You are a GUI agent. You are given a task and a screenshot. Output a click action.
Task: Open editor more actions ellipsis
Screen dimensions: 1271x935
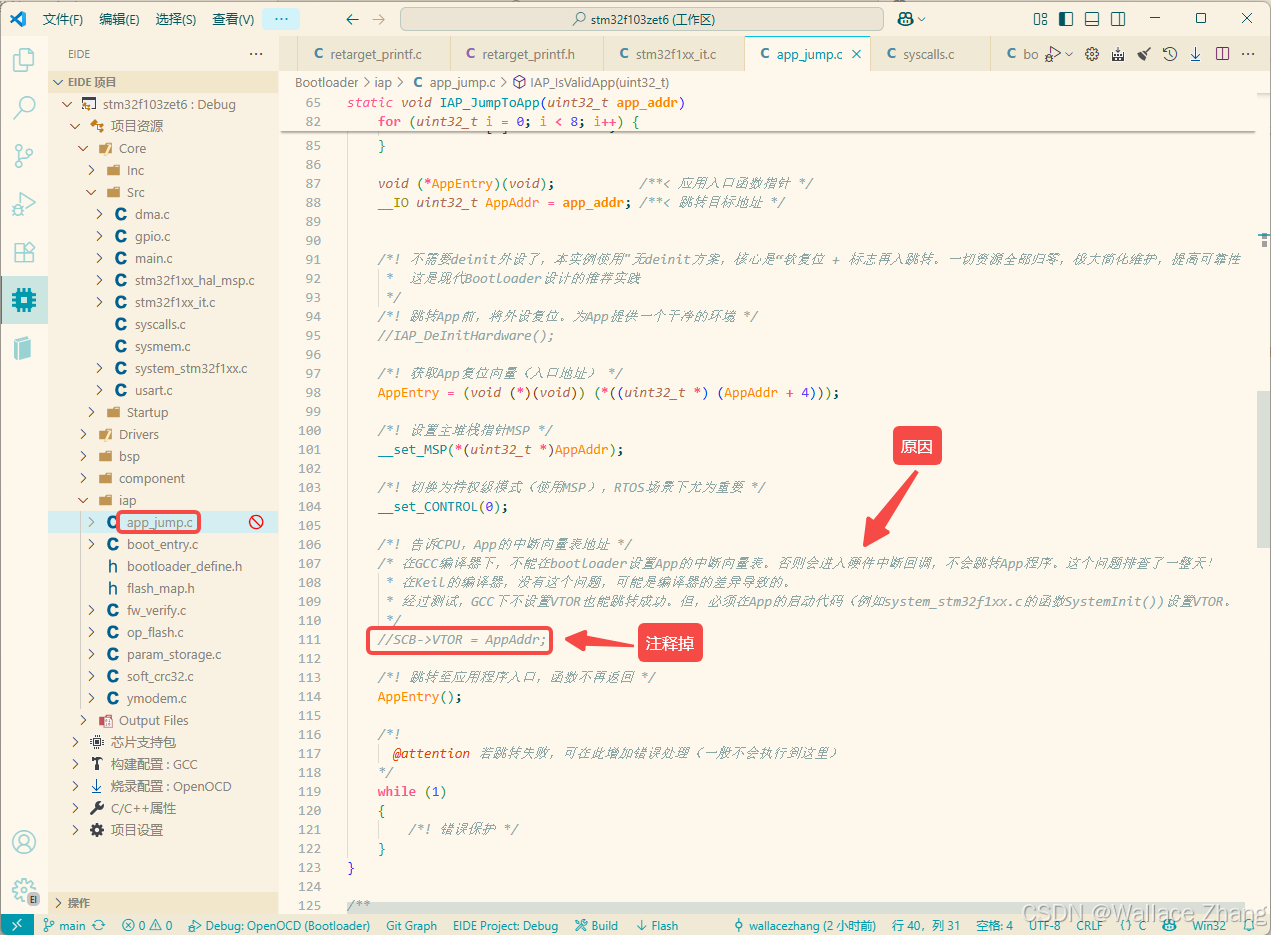1248,54
